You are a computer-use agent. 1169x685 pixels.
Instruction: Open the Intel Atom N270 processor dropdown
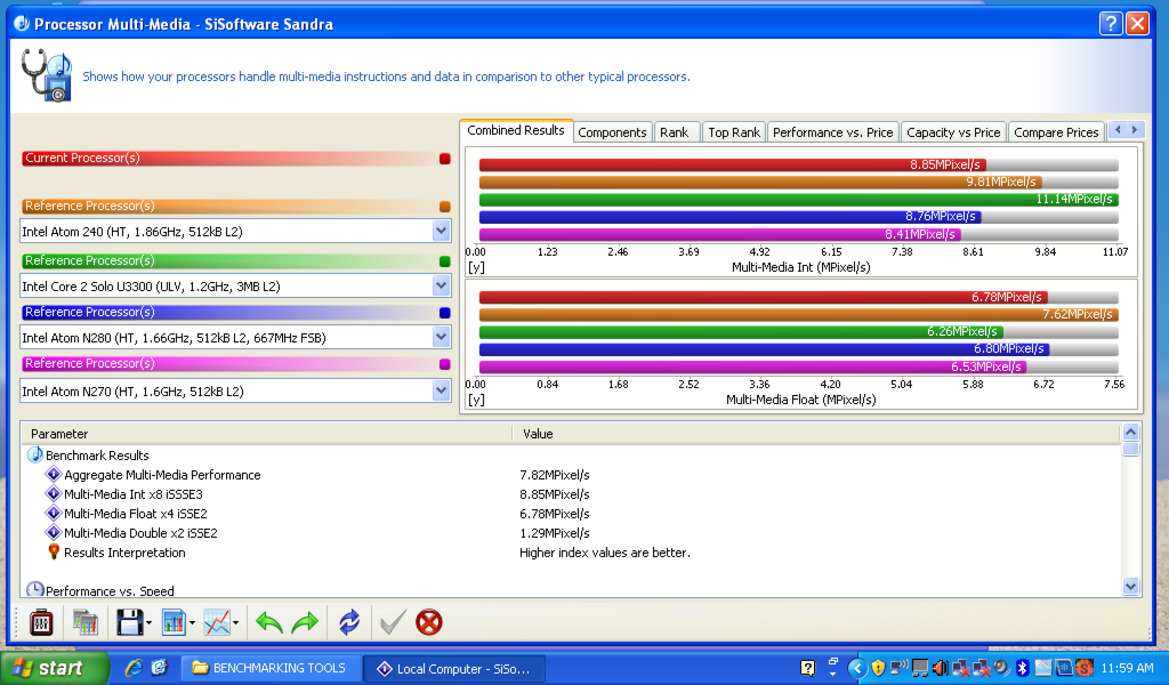click(x=441, y=391)
